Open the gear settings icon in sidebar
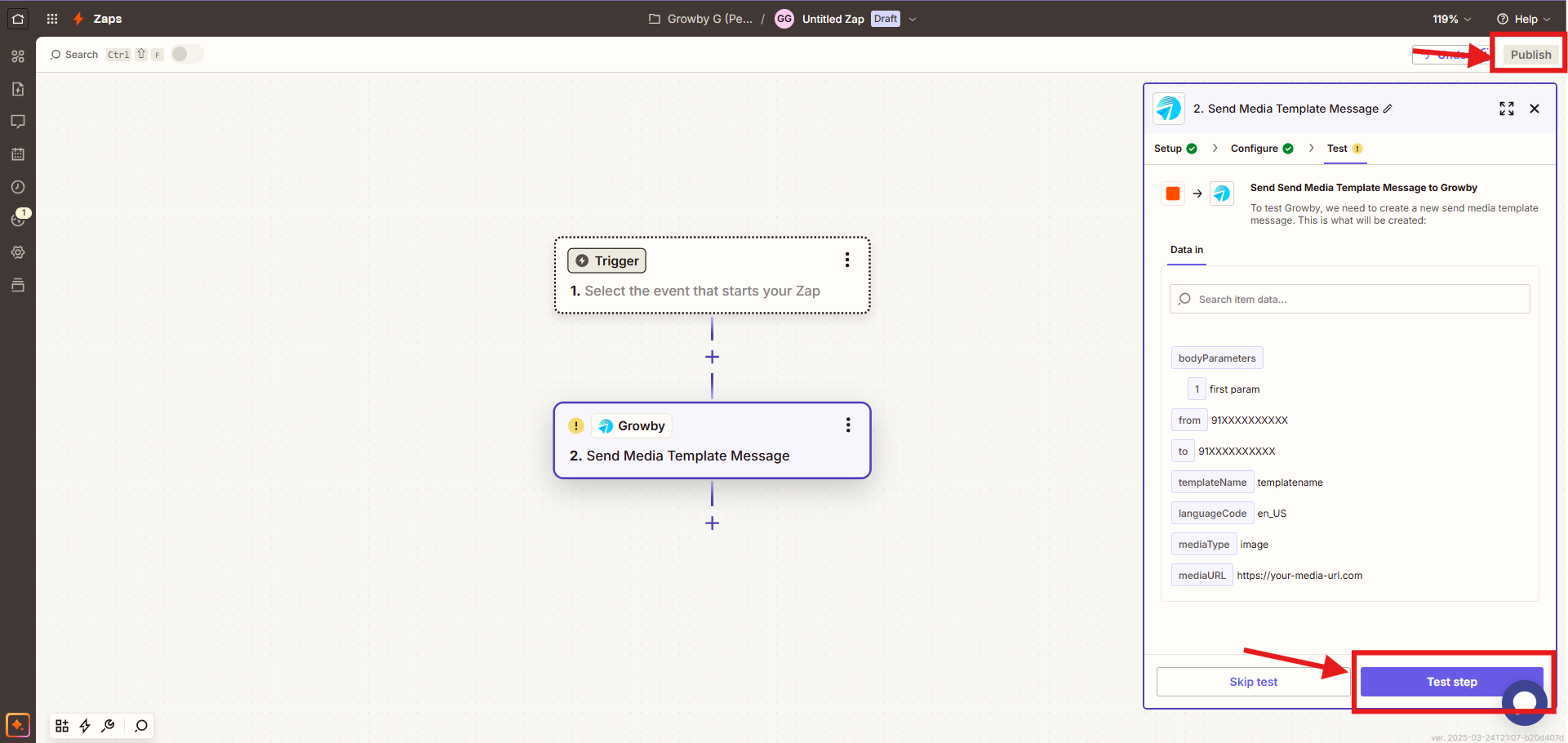The image size is (1568, 743). pyautogui.click(x=18, y=252)
